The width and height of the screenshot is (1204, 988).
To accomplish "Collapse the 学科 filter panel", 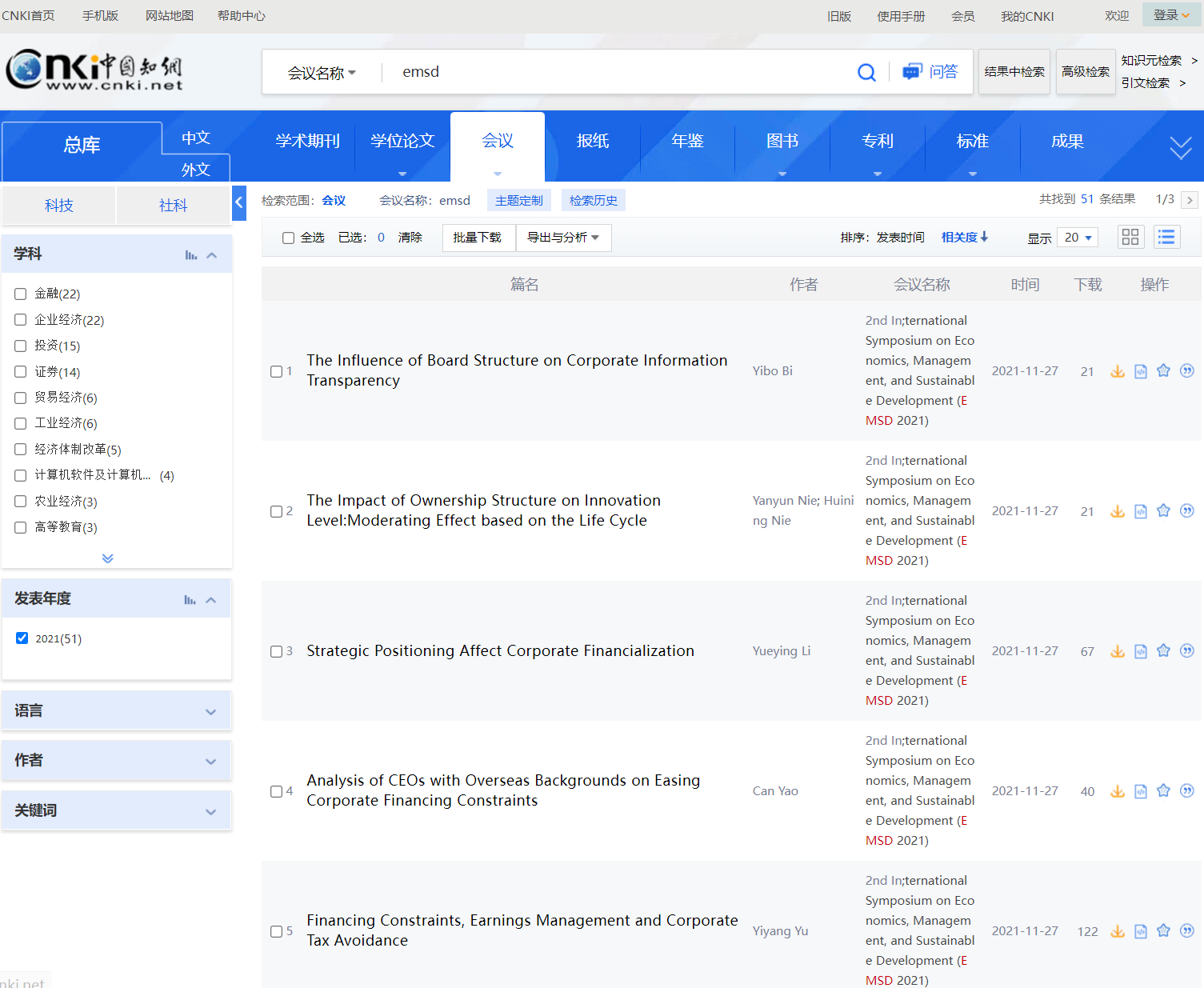I will (x=212, y=255).
